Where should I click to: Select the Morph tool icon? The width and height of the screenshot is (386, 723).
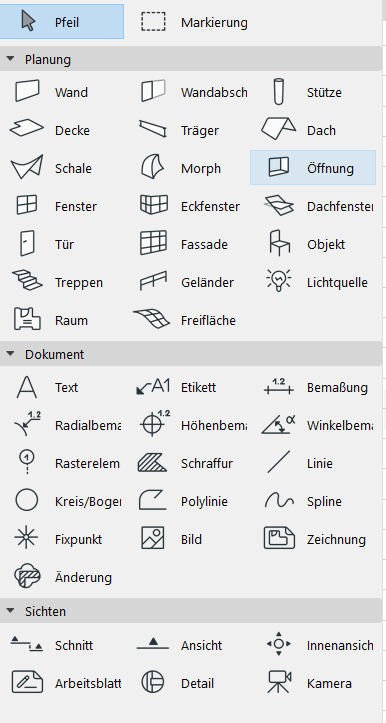154,168
